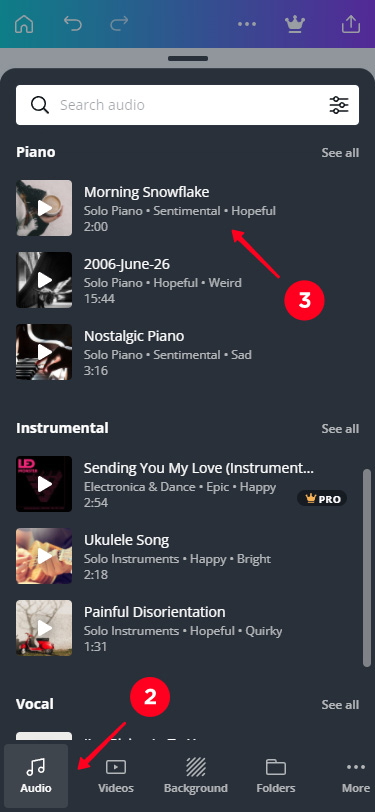Screen dimensions: 375x812
Task: Play the Morning Snowflake track
Action: point(44,208)
